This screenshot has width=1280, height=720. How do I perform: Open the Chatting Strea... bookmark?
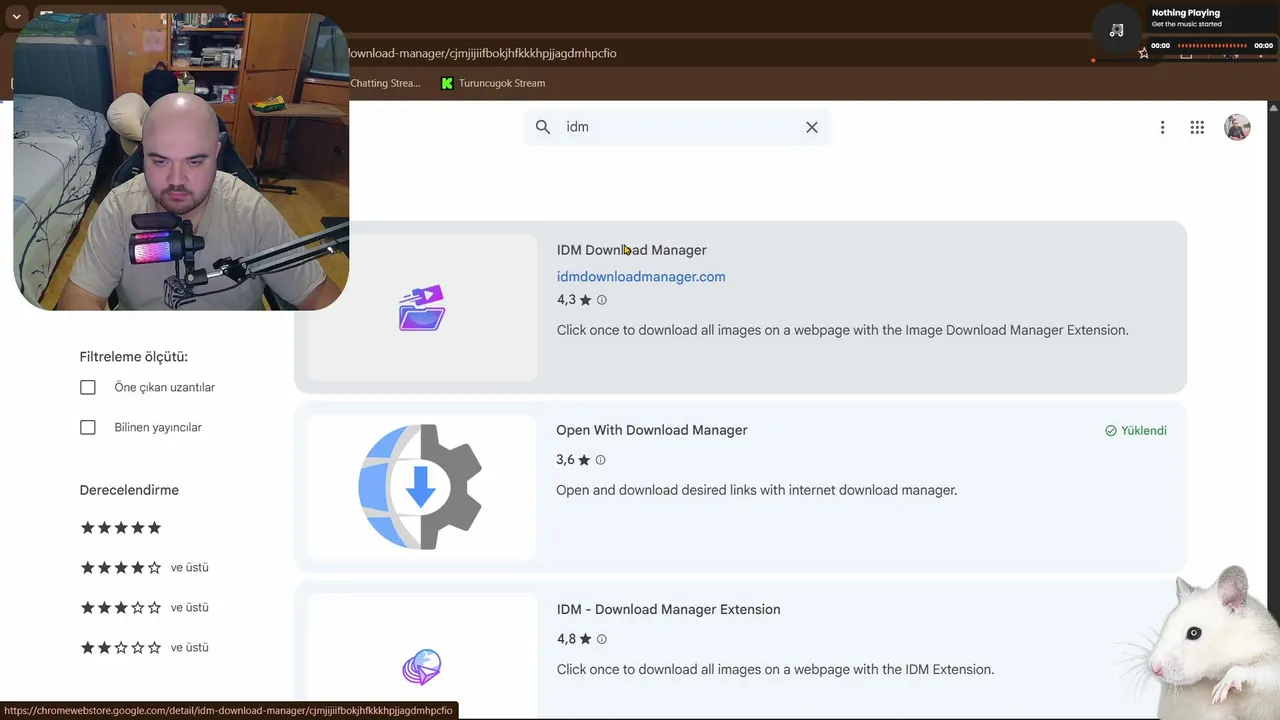pyautogui.click(x=385, y=83)
